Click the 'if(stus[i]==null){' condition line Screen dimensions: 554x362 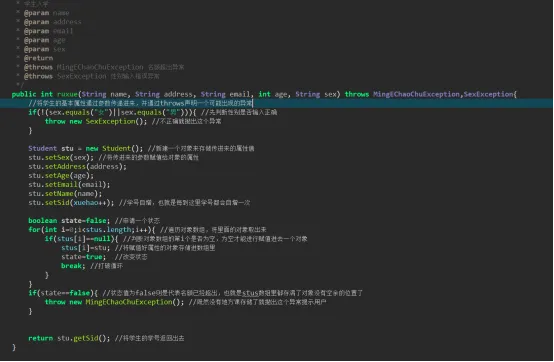pyautogui.click(x=82, y=239)
